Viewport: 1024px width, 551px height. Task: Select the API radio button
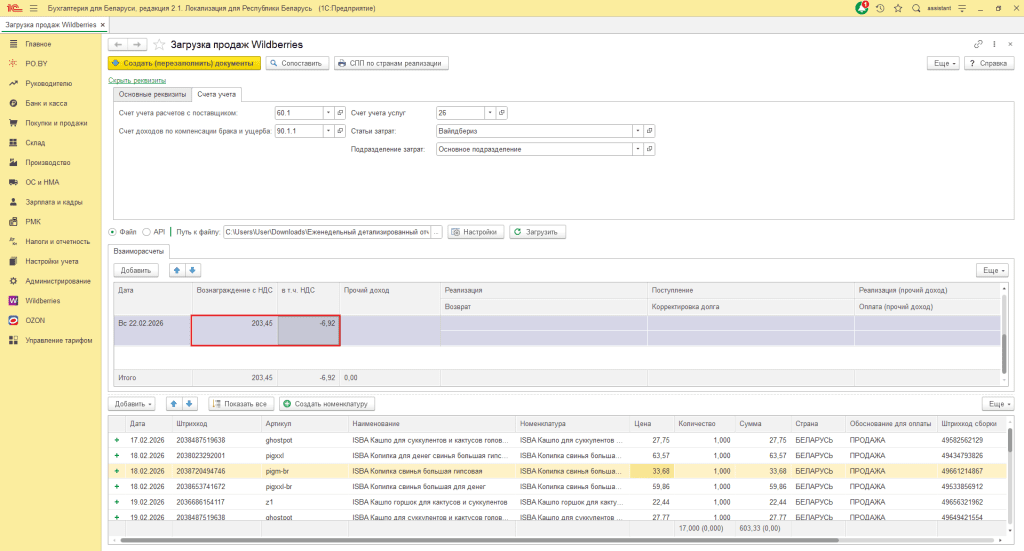[x=147, y=232]
